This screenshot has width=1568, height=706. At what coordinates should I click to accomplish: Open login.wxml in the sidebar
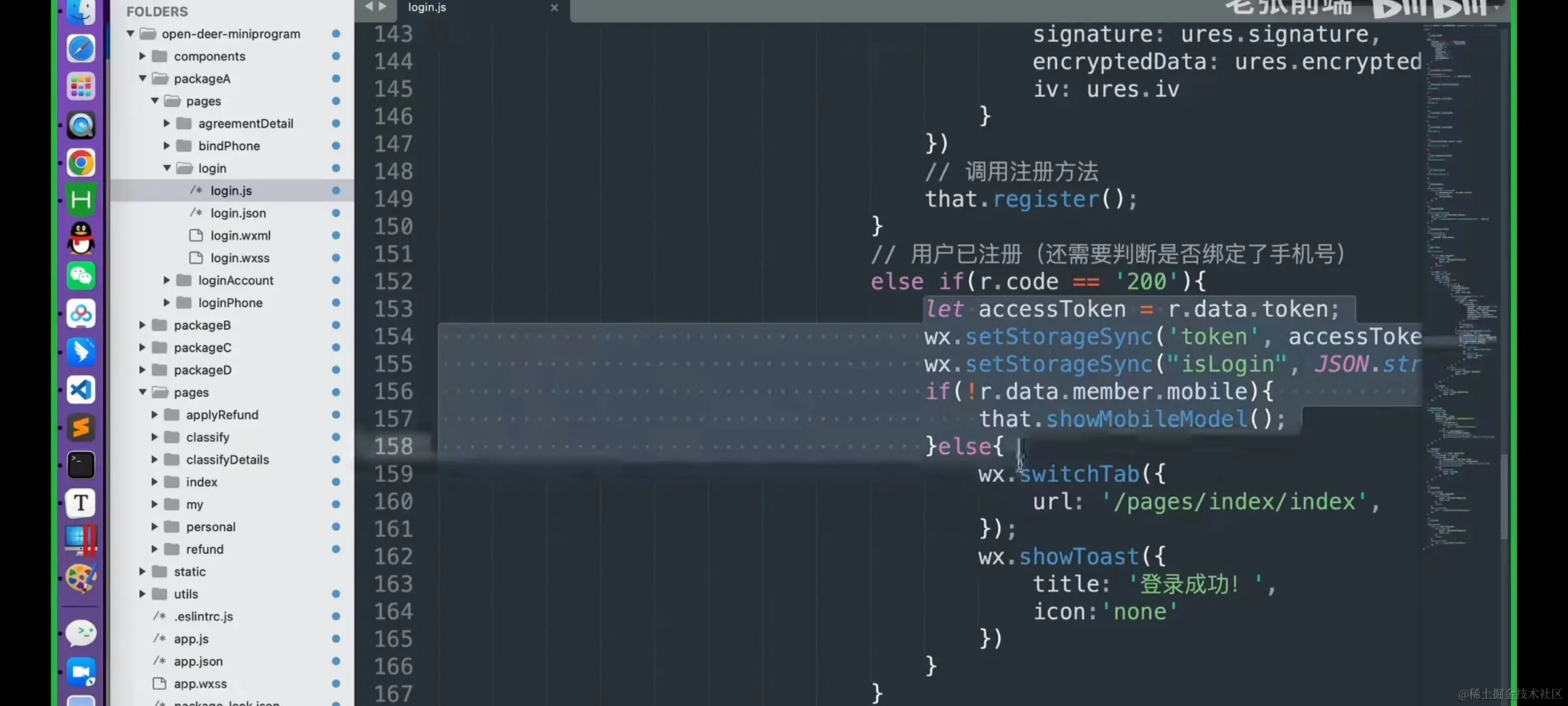pyautogui.click(x=240, y=235)
